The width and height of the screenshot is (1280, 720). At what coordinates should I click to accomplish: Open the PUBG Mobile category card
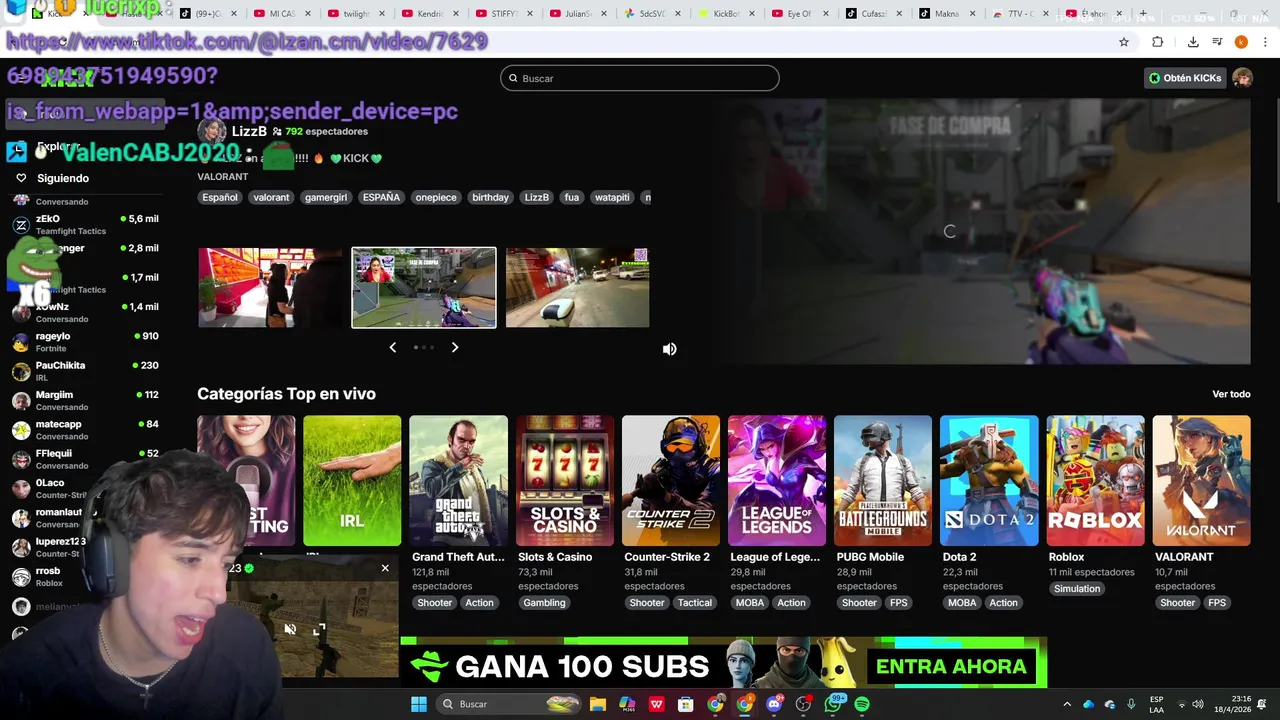pos(883,481)
